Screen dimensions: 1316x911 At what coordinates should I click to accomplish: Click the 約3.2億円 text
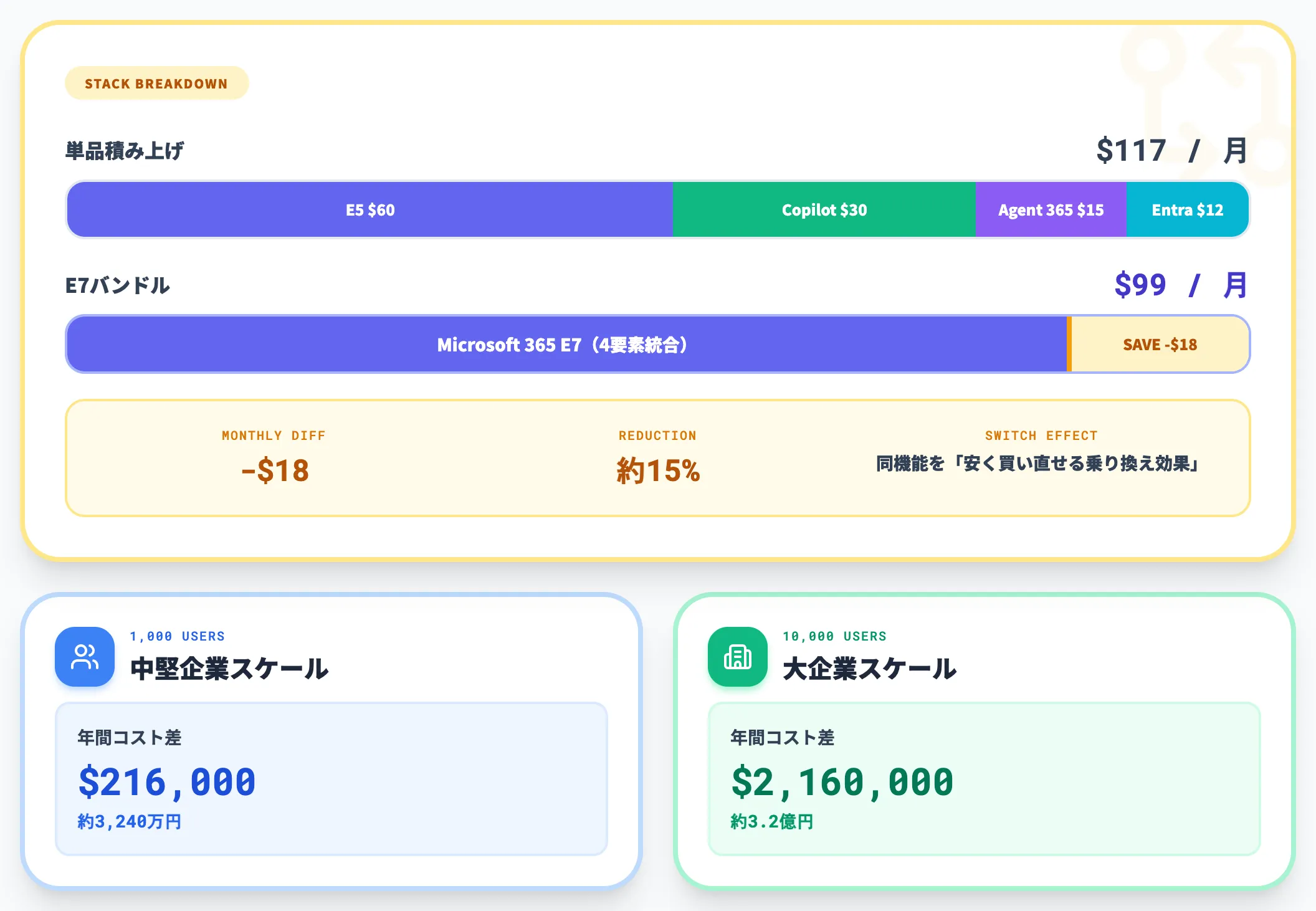772,821
